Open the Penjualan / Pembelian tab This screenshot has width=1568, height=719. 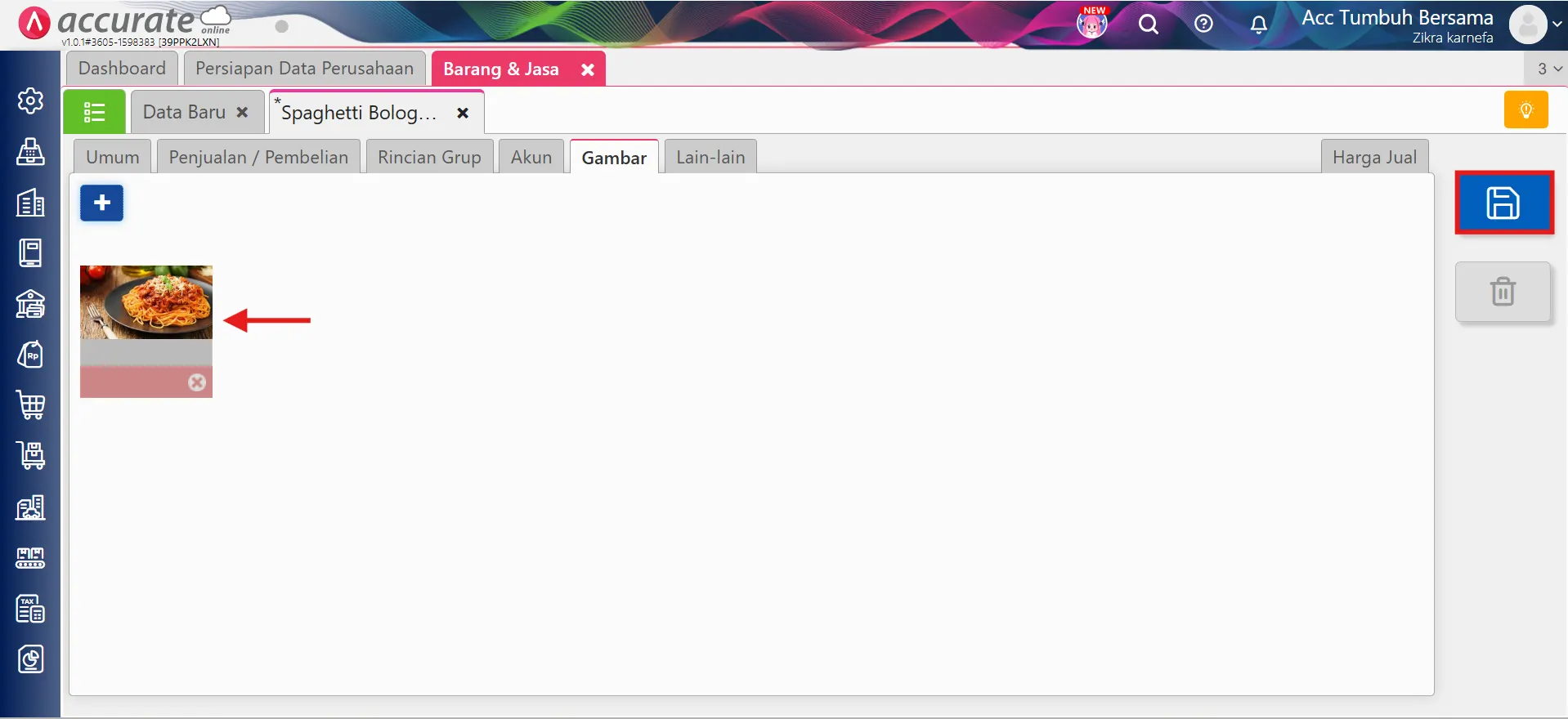[258, 157]
